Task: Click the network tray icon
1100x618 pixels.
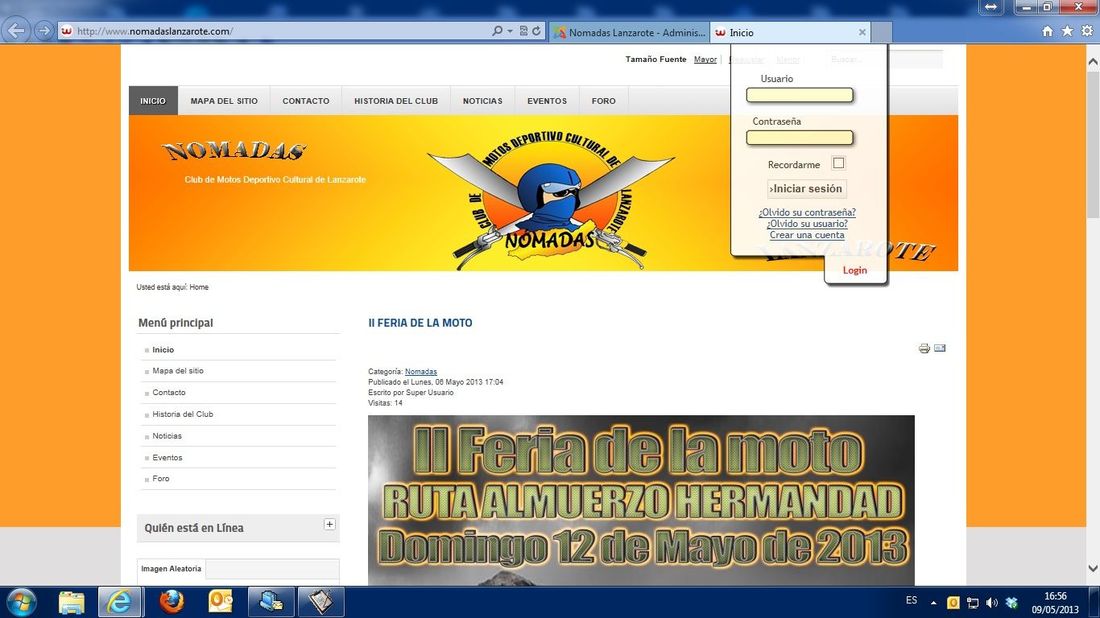Action: pos(972,603)
